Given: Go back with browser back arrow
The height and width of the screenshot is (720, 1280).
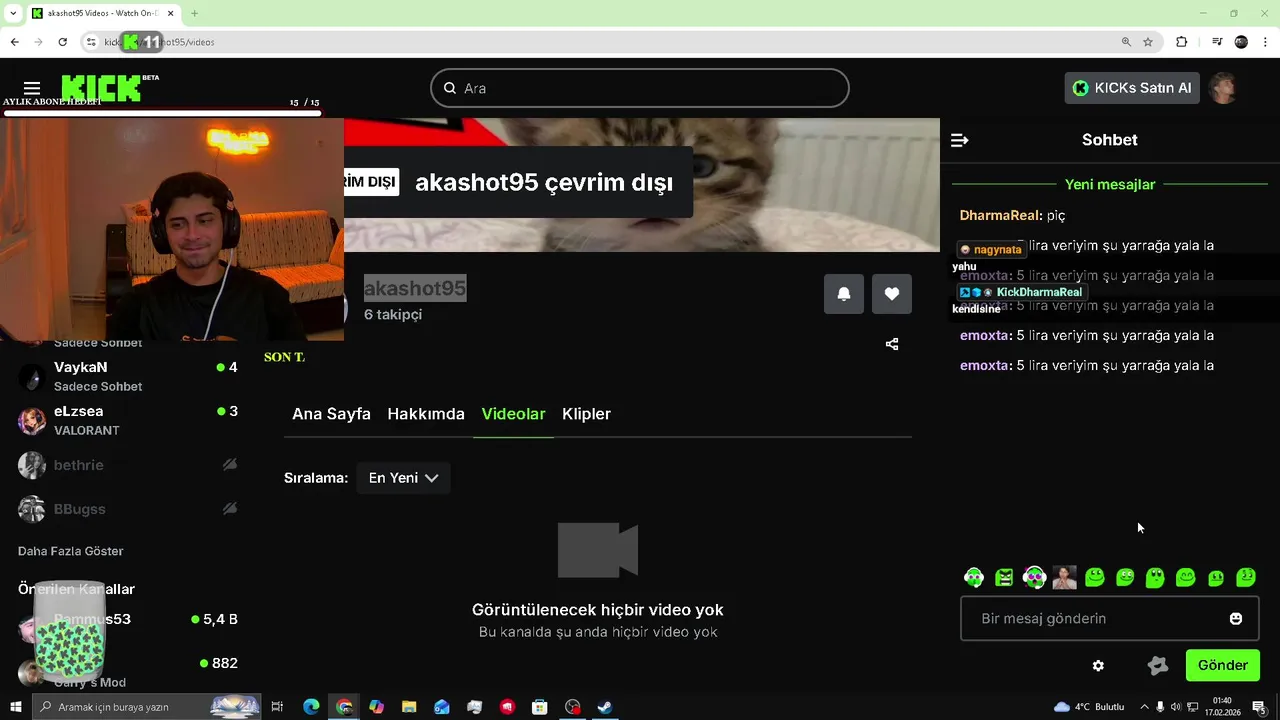Looking at the screenshot, I should point(14,42).
